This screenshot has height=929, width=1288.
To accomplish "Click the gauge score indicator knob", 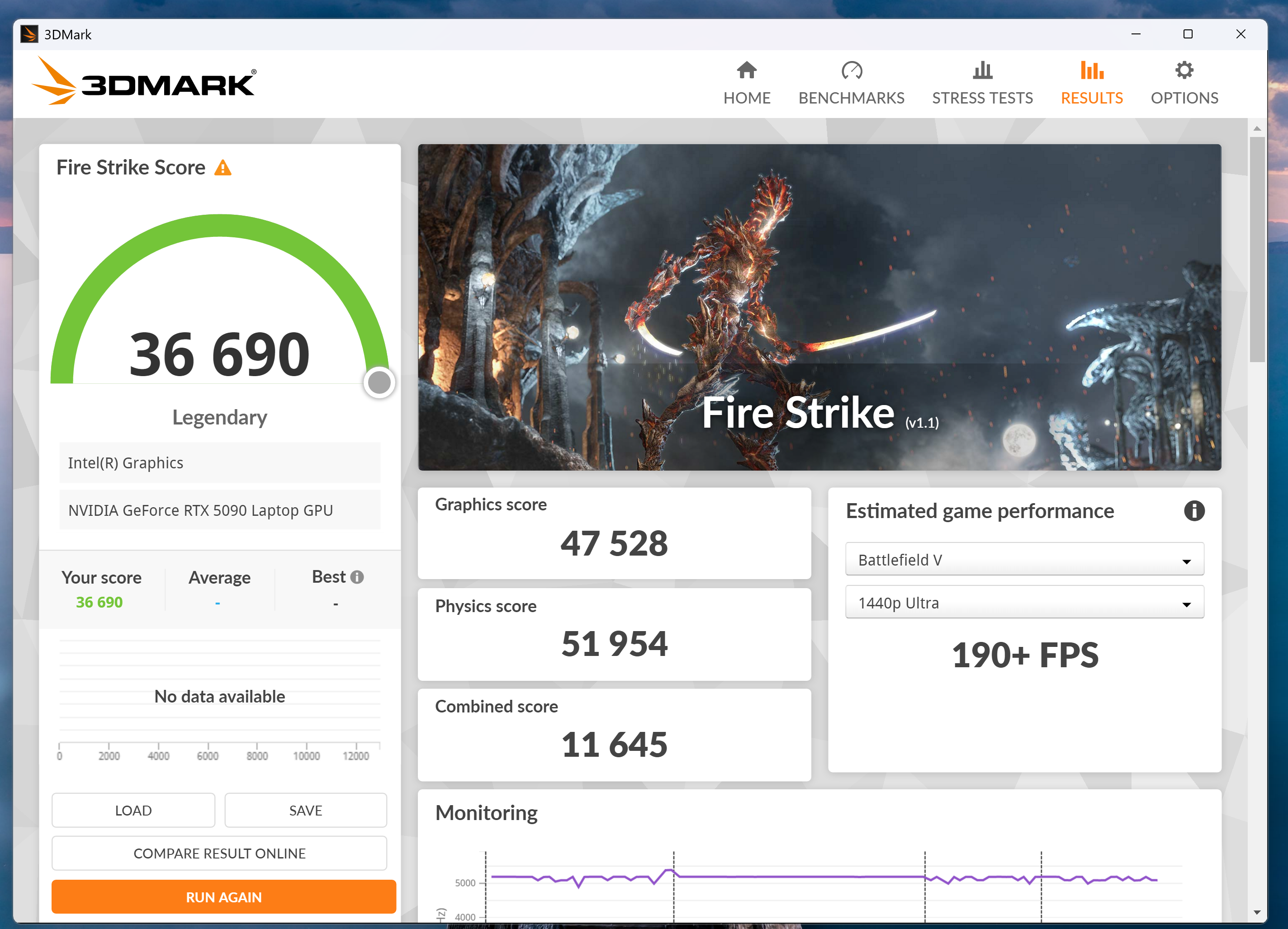I will point(379,382).
